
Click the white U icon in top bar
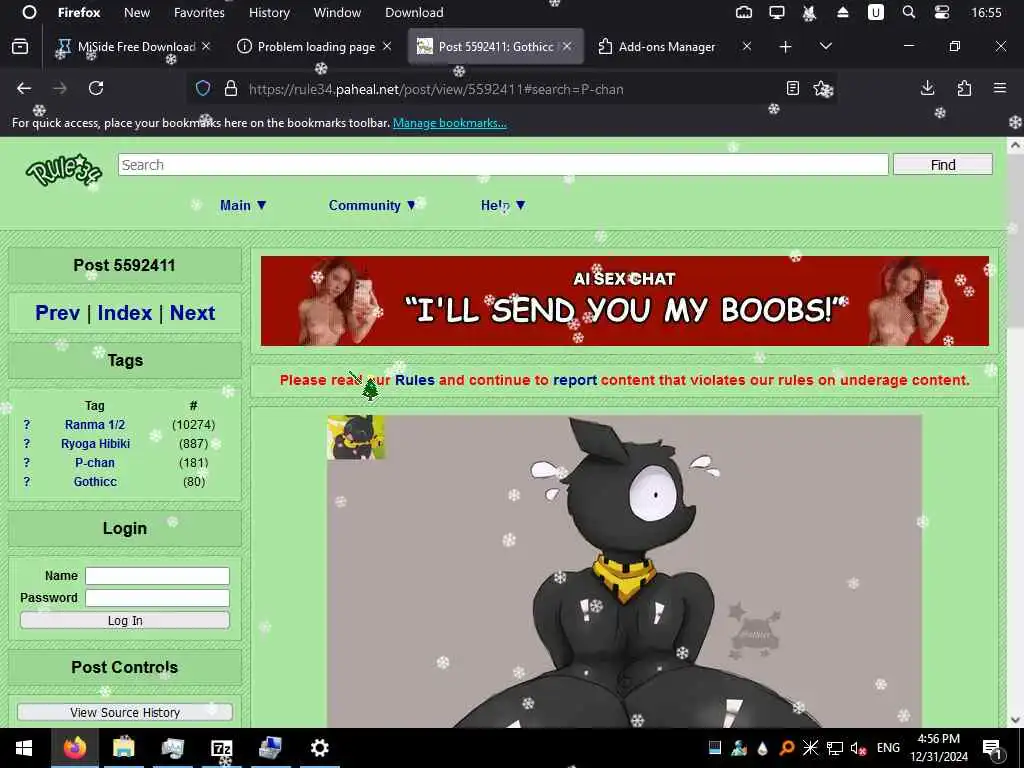[875, 12]
